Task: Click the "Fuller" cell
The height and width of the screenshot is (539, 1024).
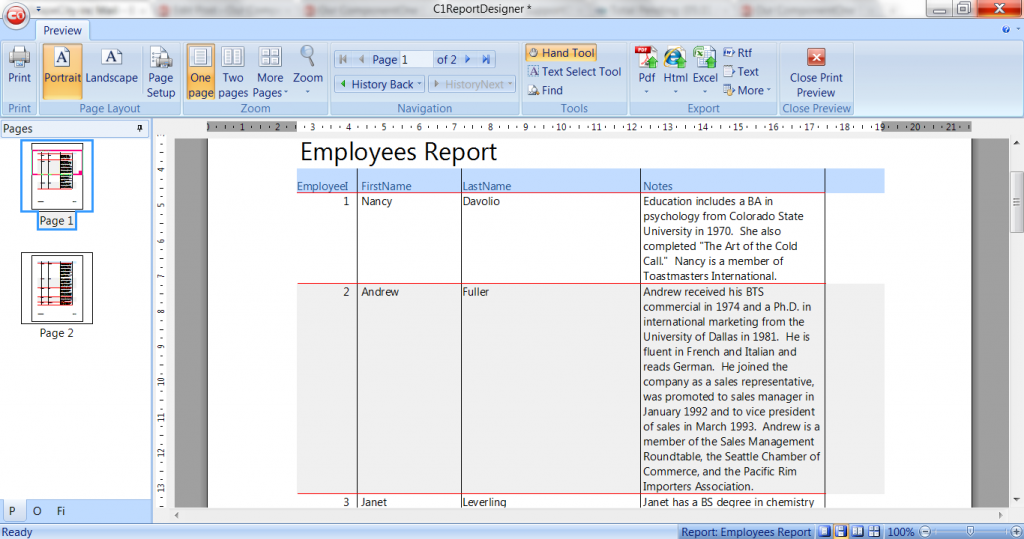Action: click(x=475, y=292)
